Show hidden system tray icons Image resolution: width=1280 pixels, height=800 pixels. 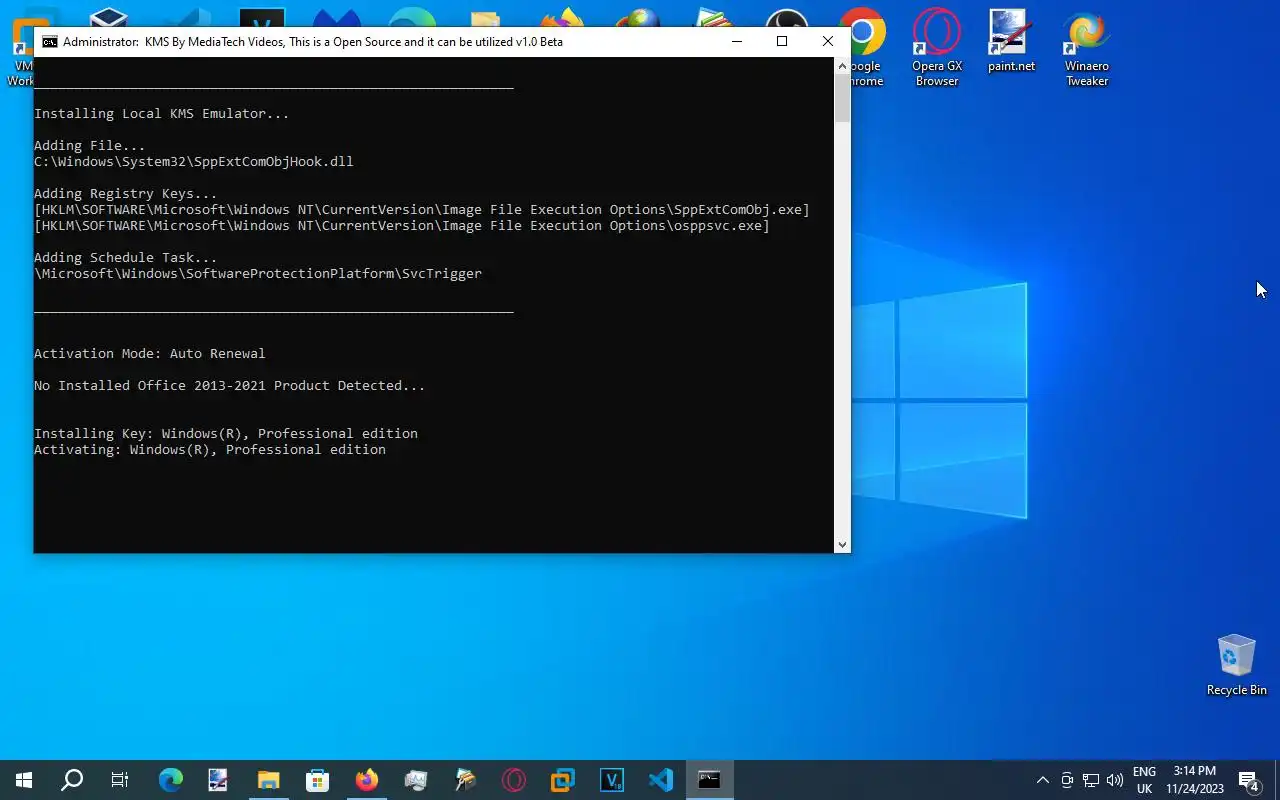click(1043, 780)
